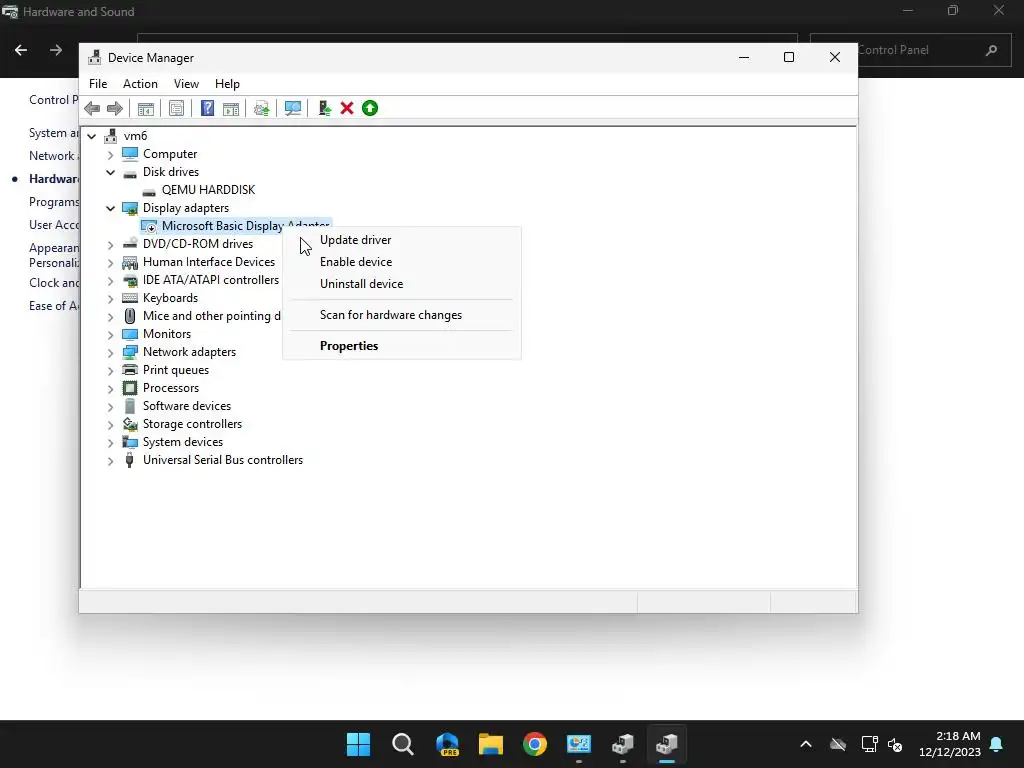Select the System devices tree label

click(x=183, y=442)
